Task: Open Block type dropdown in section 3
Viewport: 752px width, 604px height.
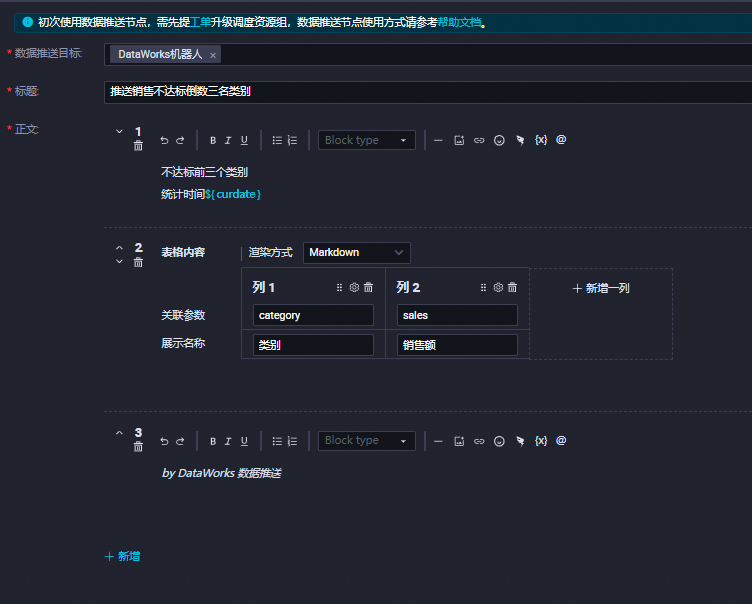Action: click(367, 441)
